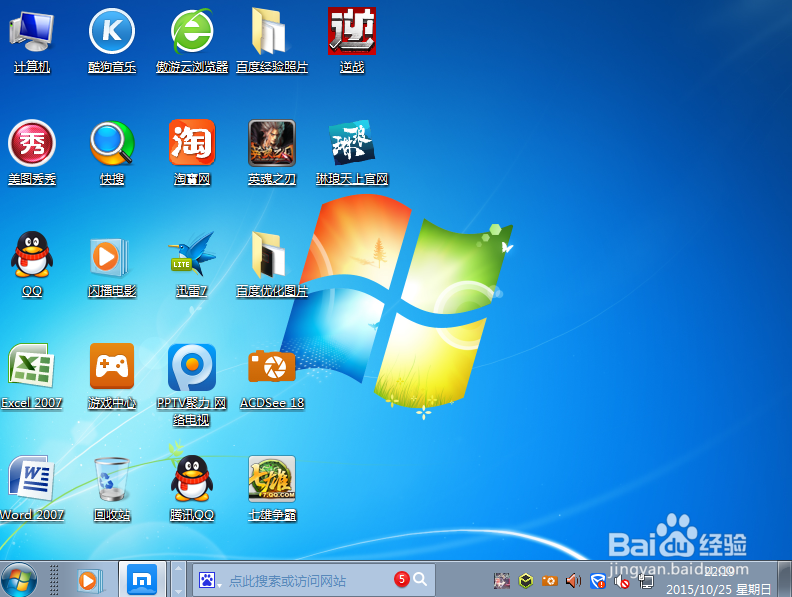Launch 迅雷7 download manager icon
The image size is (792, 597).
tap(192, 255)
